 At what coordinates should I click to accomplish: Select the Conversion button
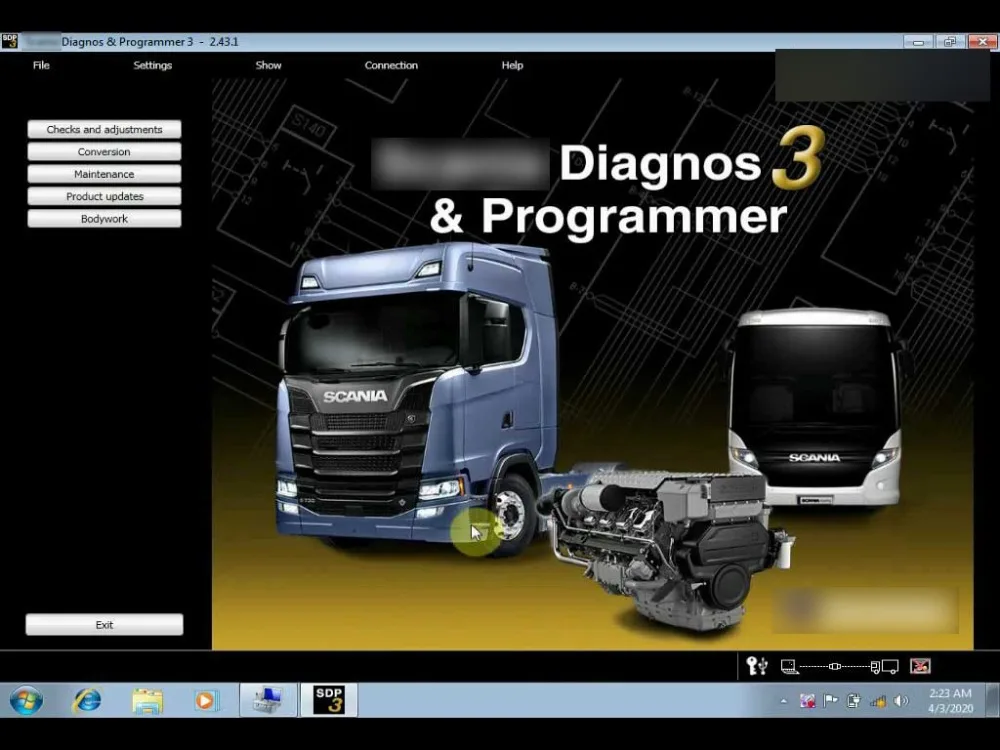(x=105, y=152)
